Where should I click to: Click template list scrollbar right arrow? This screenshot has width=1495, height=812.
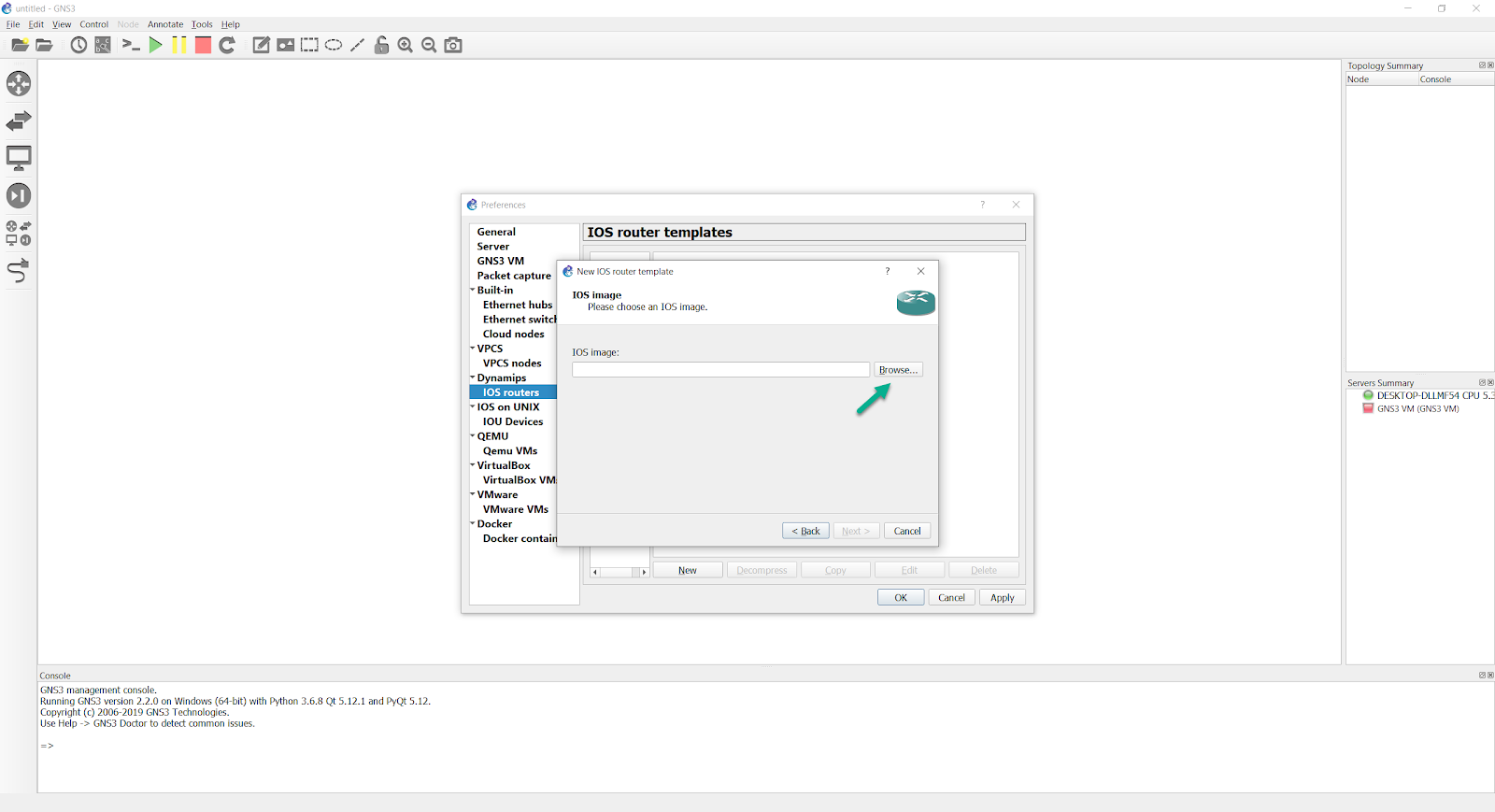644,572
